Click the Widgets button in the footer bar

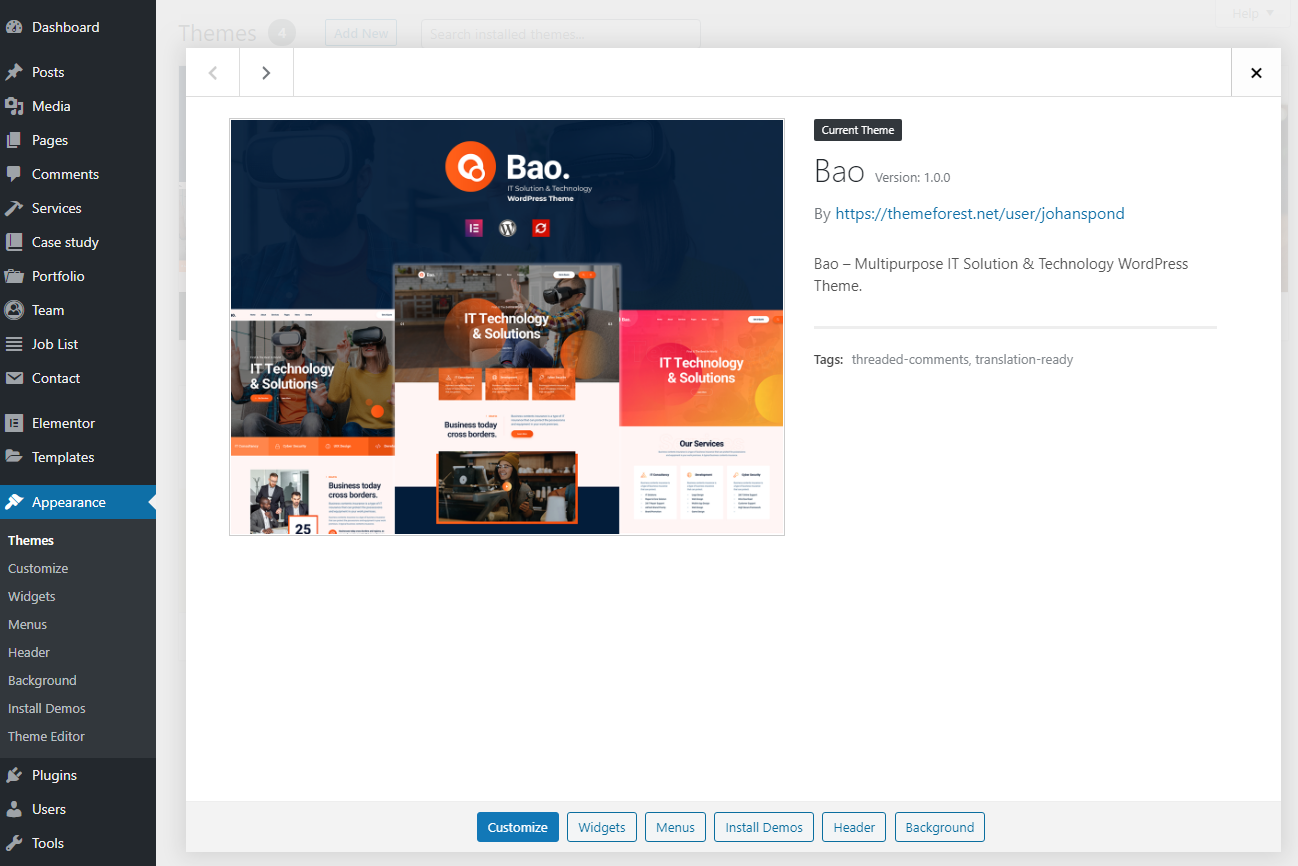[x=602, y=827]
